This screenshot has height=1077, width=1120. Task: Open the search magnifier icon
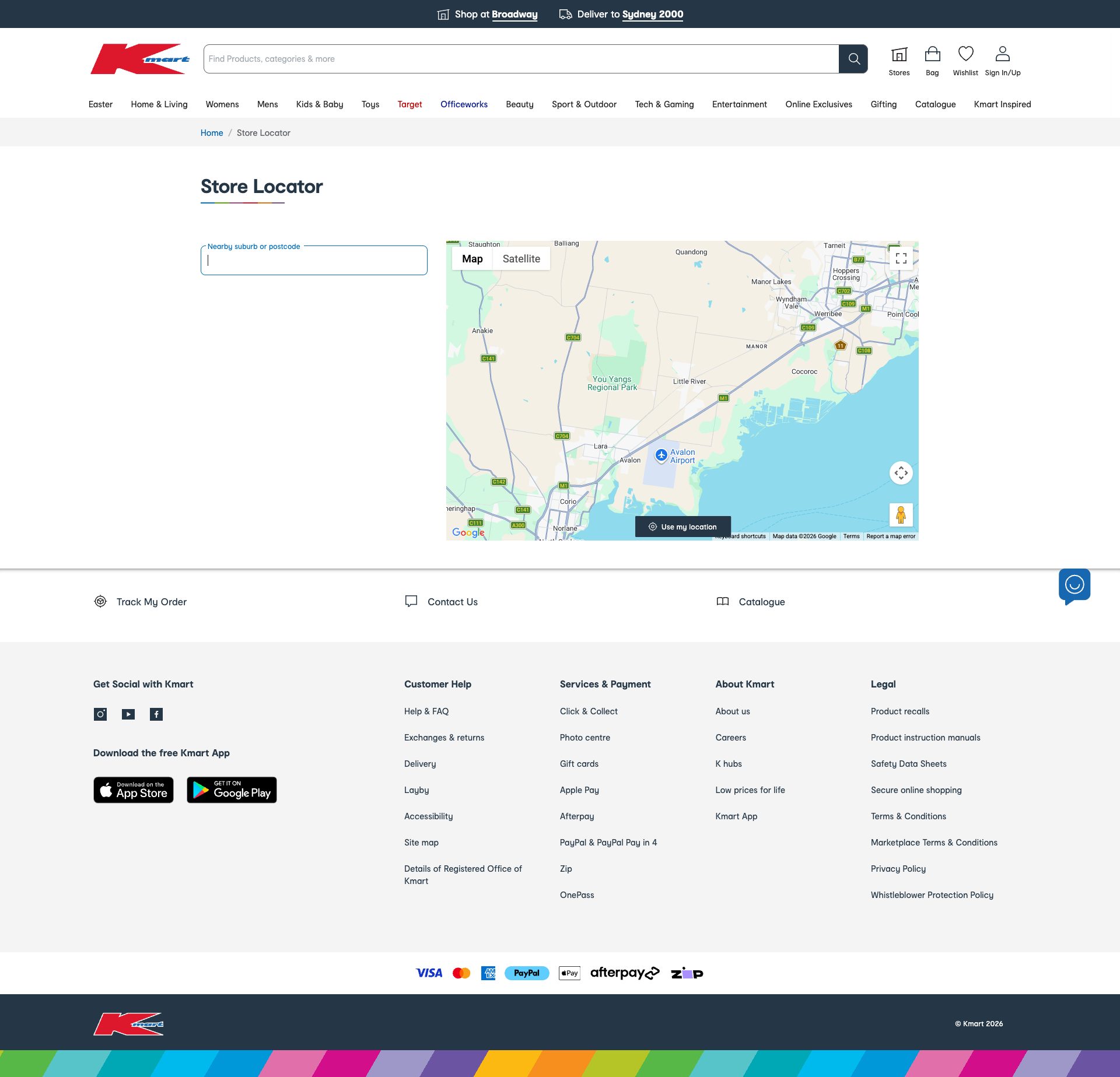pyautogui.click(x=853, y=58)
